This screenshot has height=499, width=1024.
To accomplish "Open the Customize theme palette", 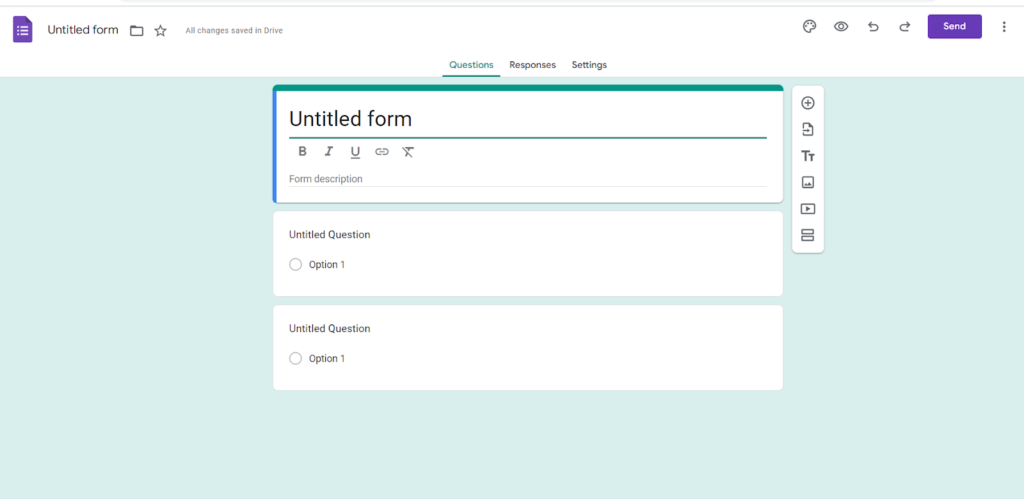I will click(x=809, y=27).
